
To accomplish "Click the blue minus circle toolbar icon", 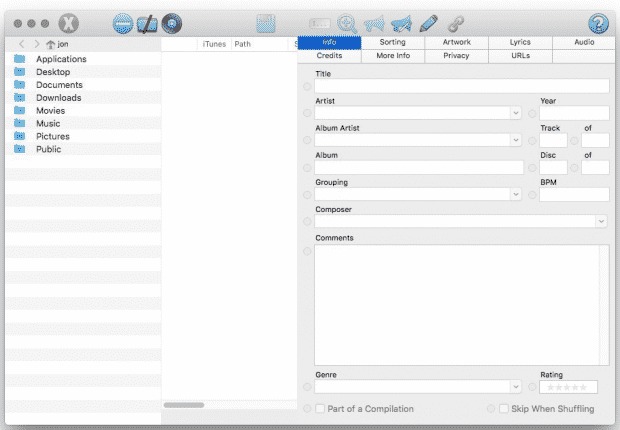I will click(x=123, y=23).
